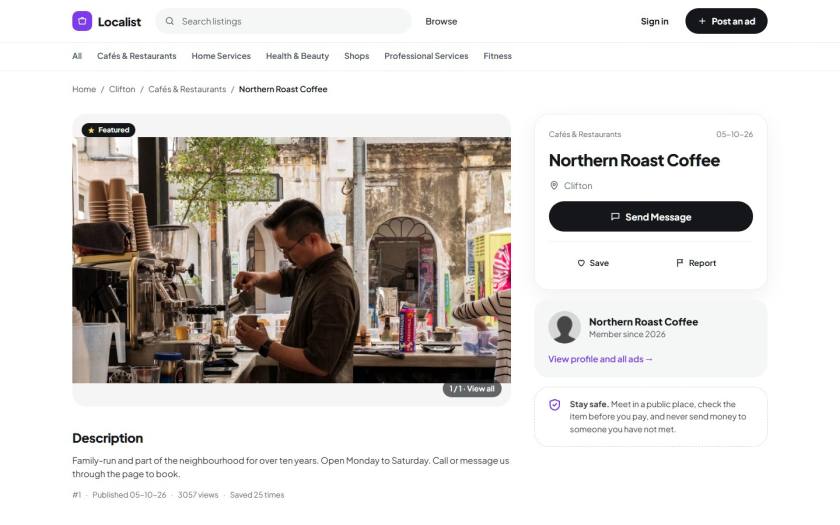Select the Professional Services category tab
Viewport: 840px width, 525px height.
click(426, 56)
